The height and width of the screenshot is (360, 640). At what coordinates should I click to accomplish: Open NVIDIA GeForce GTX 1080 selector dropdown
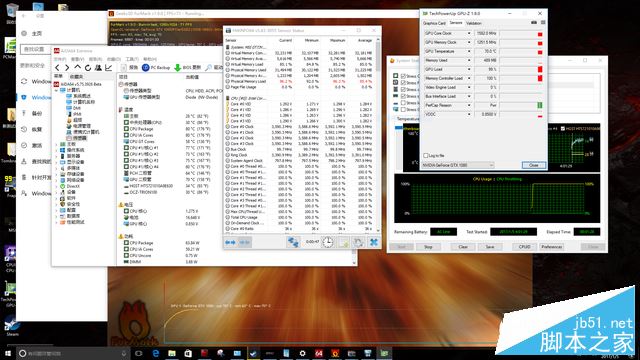click(x=458, y=165)
